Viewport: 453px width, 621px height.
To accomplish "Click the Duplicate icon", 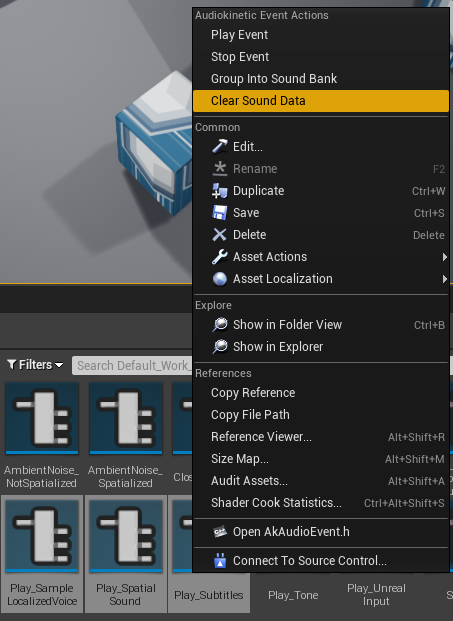I will 220,191.
